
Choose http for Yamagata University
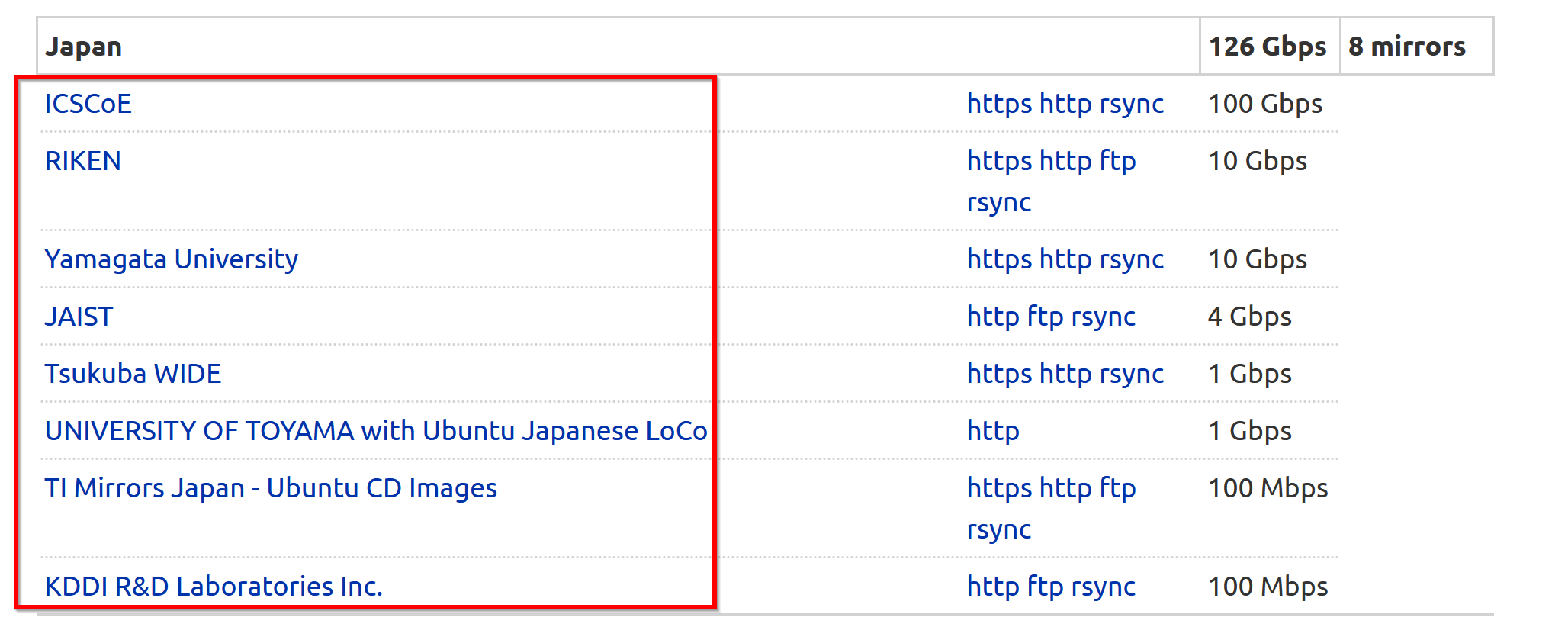1065,259
